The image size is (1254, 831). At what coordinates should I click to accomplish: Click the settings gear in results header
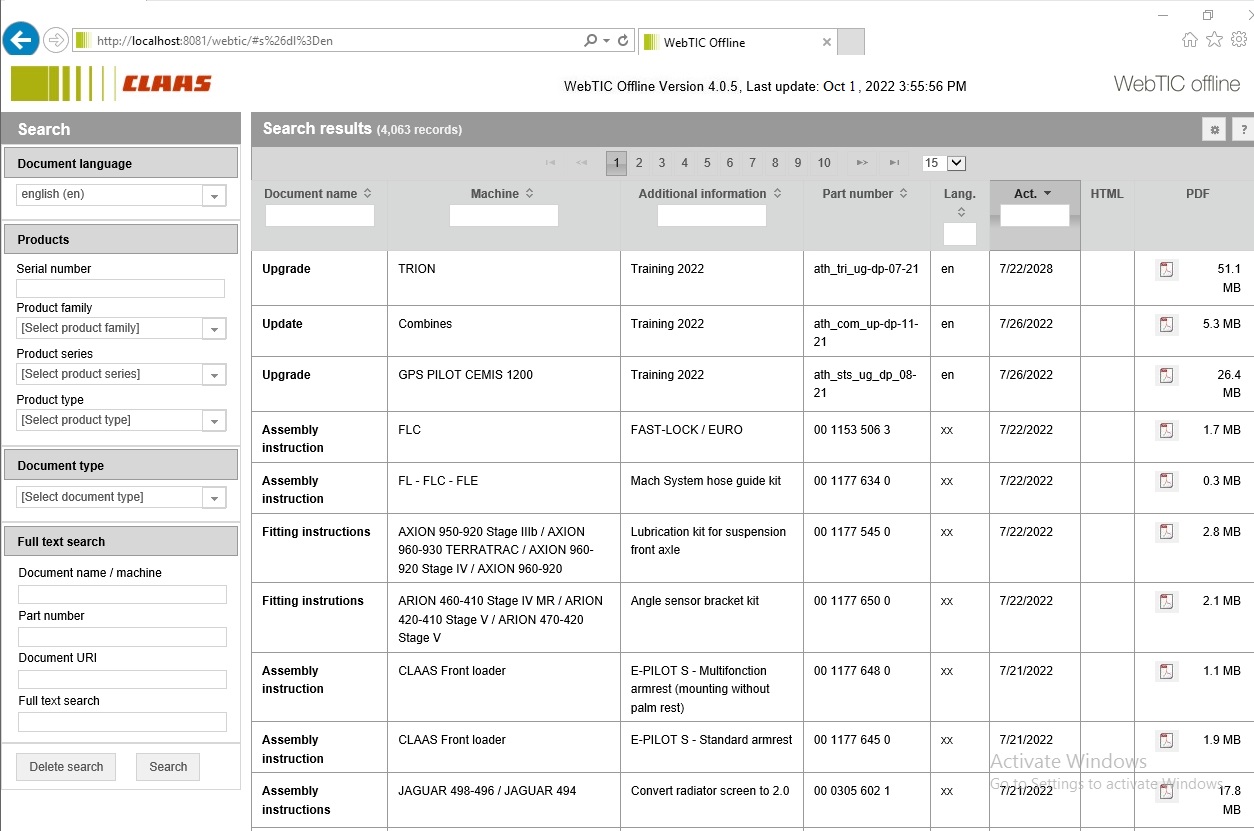pos(1215,129)
